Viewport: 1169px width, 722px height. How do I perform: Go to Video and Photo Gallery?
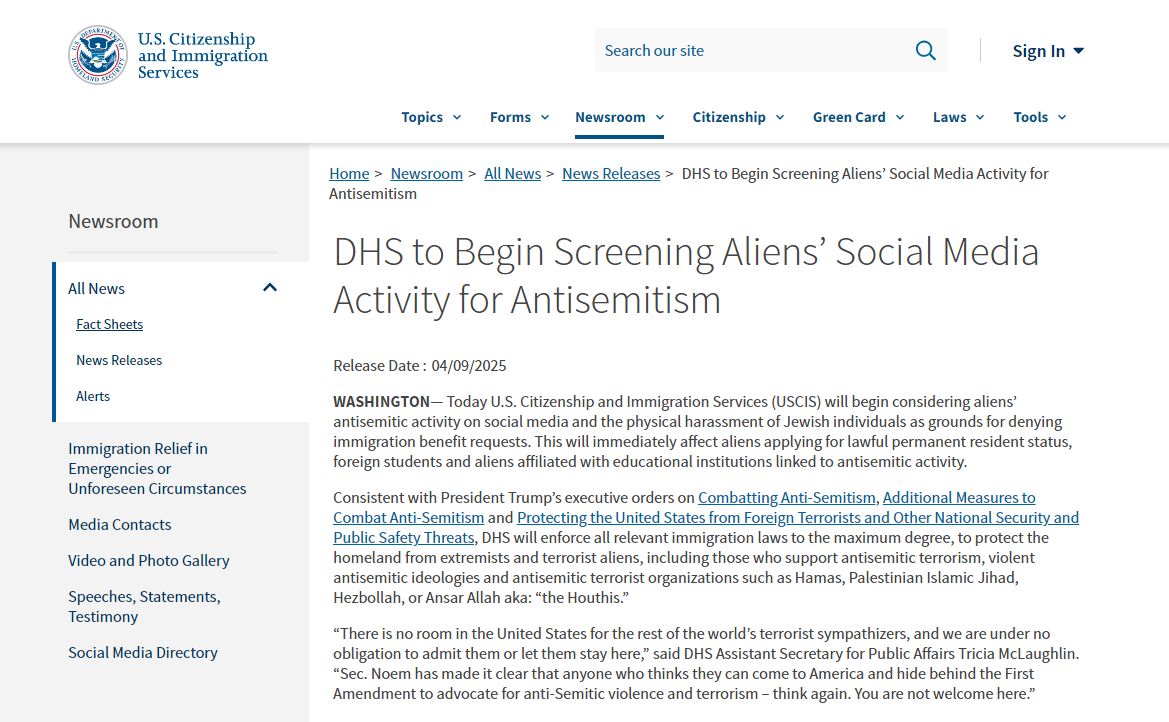point(148,561)
